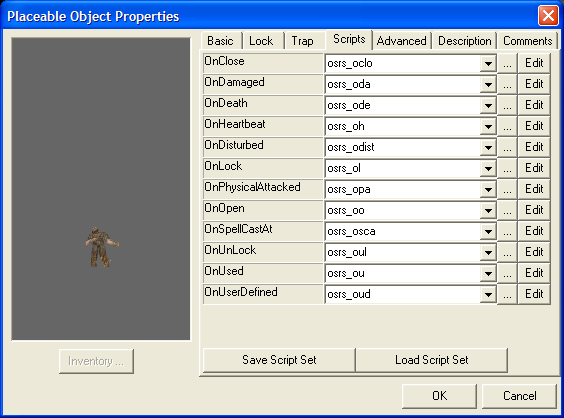Load a script set

point(432,360)
